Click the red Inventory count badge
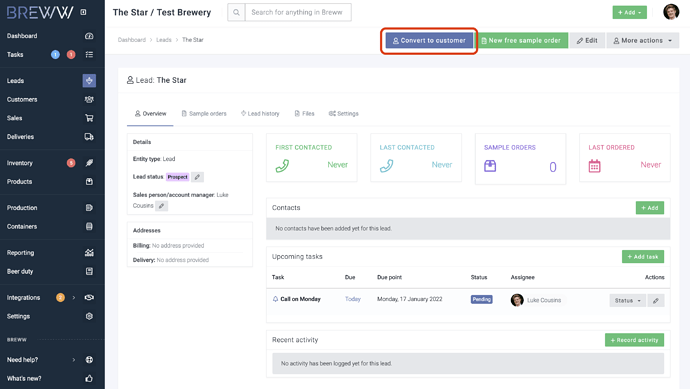This screenshot has width=690, height=389. coord(71,163)
